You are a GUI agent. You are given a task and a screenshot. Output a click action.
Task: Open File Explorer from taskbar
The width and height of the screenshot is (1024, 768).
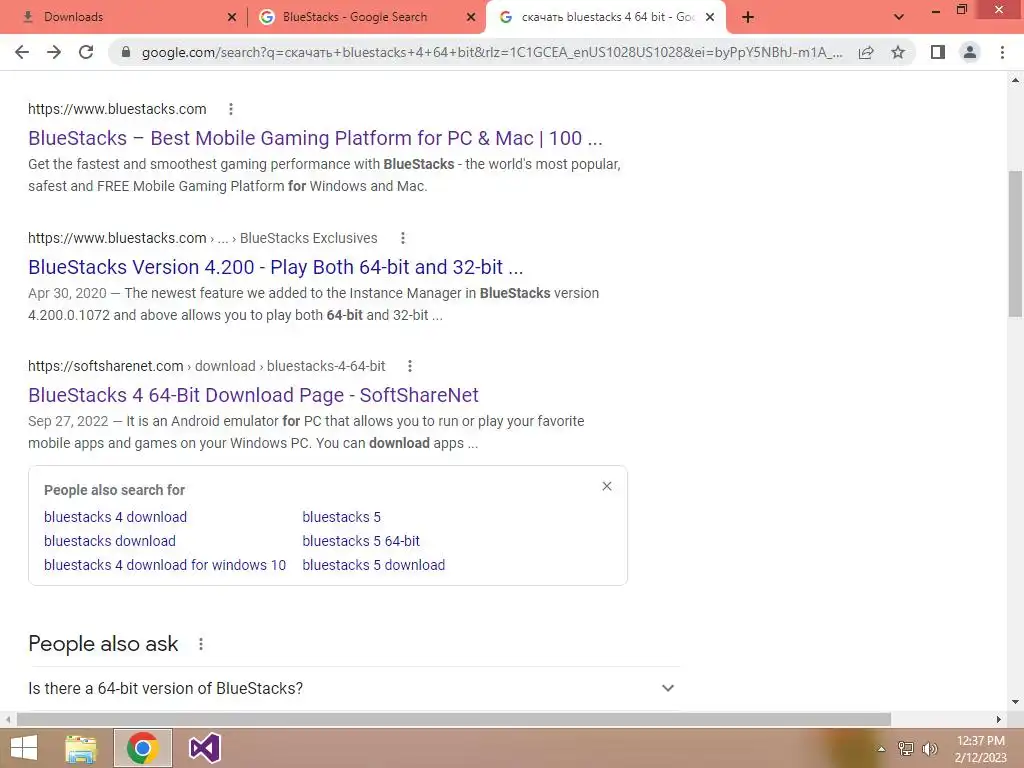click(x=81, y=748)
